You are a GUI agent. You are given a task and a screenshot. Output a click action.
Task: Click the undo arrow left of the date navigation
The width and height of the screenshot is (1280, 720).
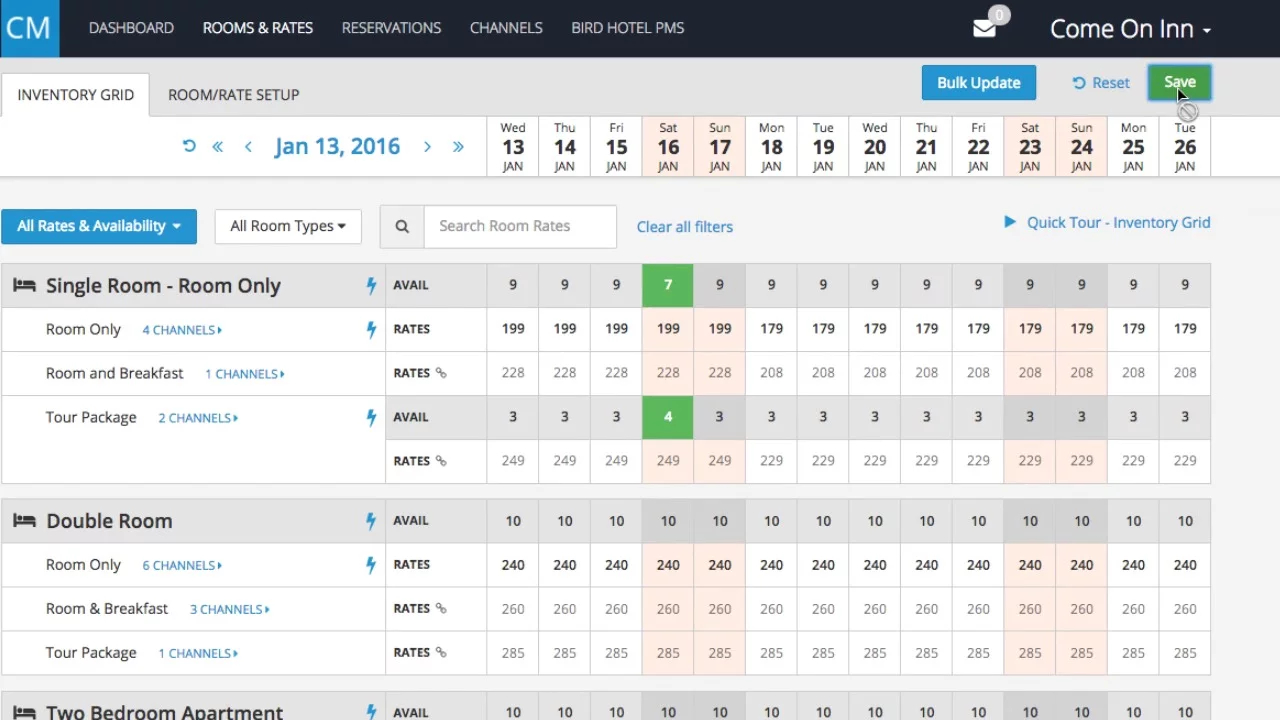pyautogui.click(x=188, y=146)
